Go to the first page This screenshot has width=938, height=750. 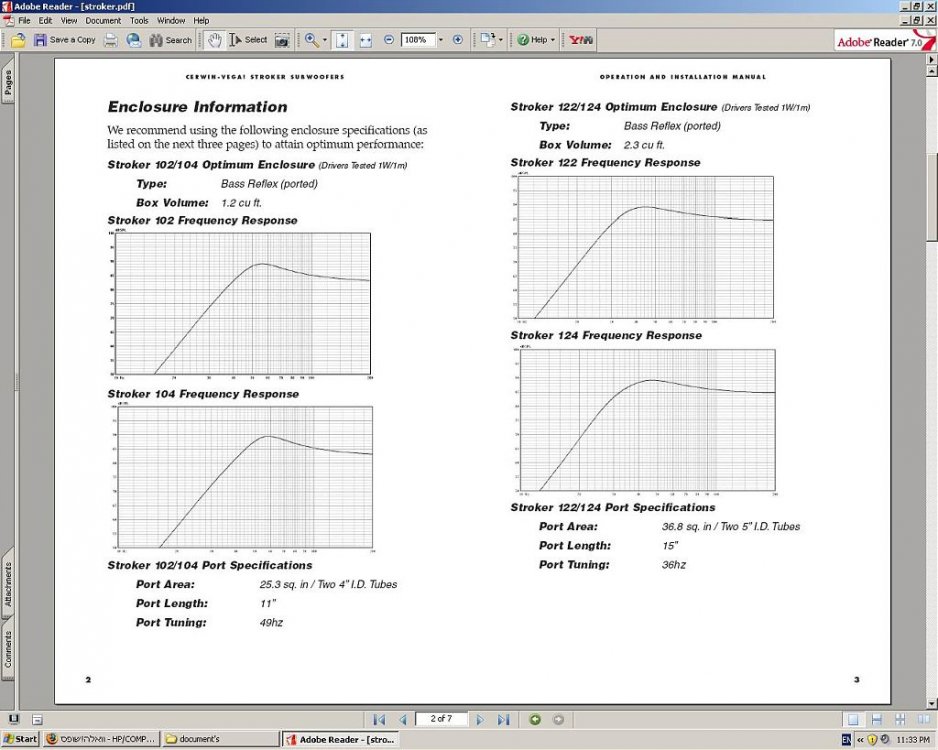[x=379, y=719]
